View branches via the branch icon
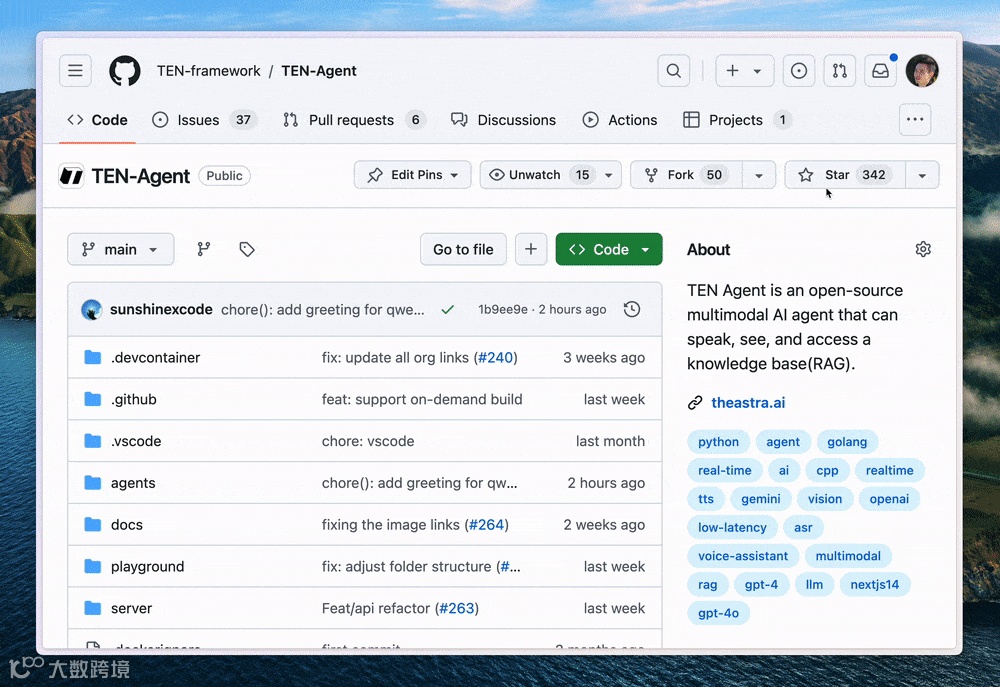The height and width of the screenshot is (687, 1000). [203, 249]
